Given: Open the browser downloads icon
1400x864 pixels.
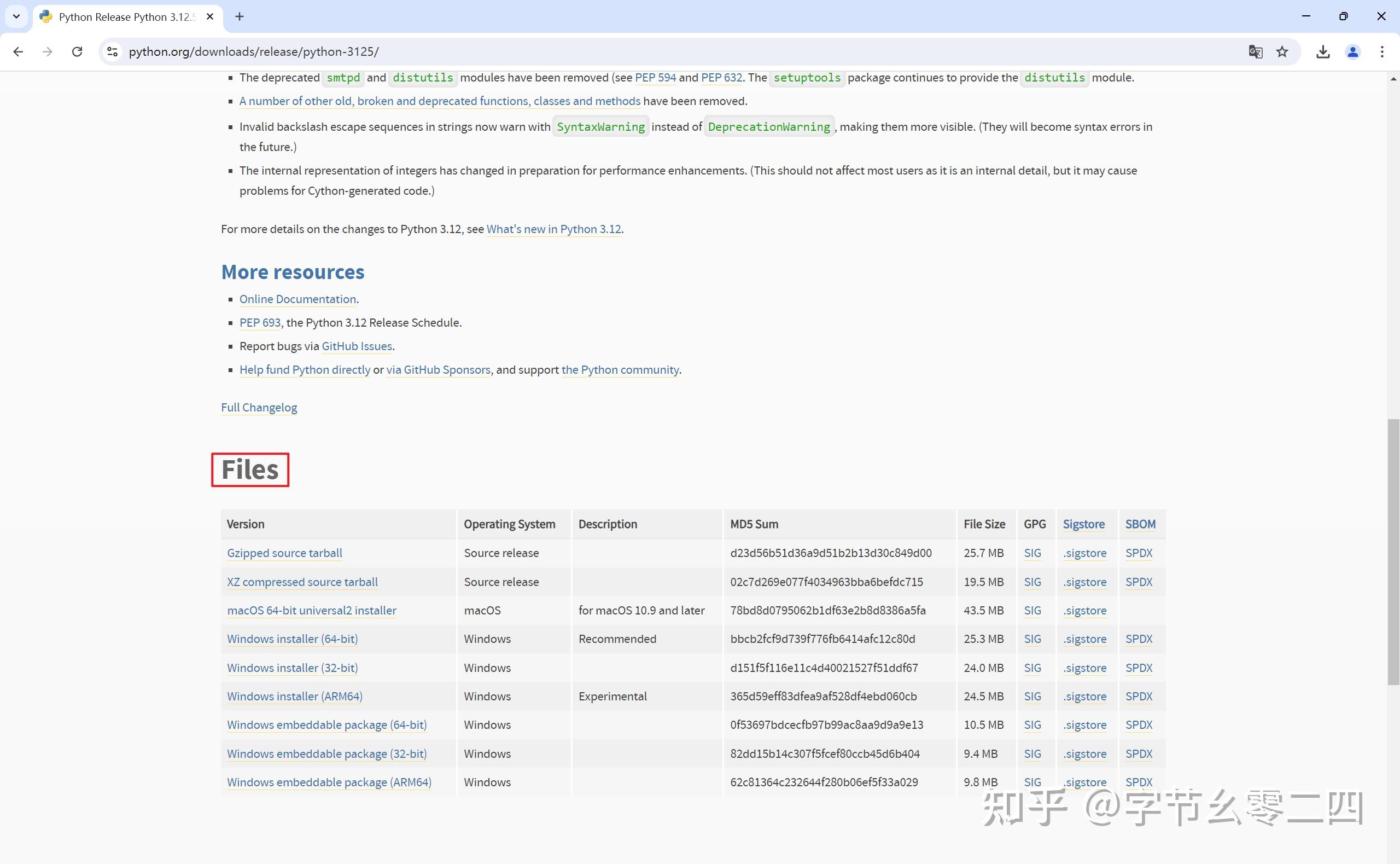Looking at the screenshot, I should [x=1323, y=51].
